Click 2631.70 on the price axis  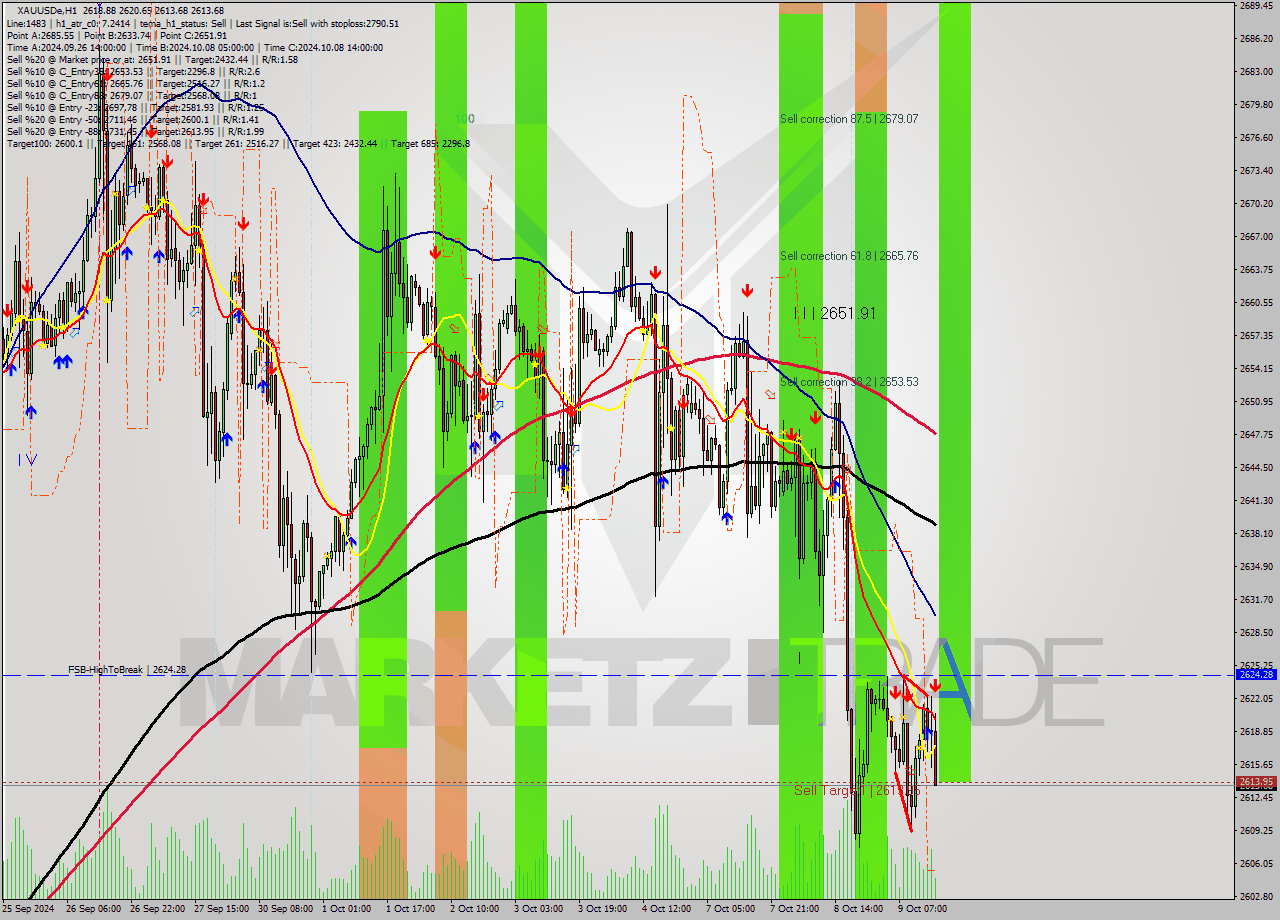point(1255,599)
